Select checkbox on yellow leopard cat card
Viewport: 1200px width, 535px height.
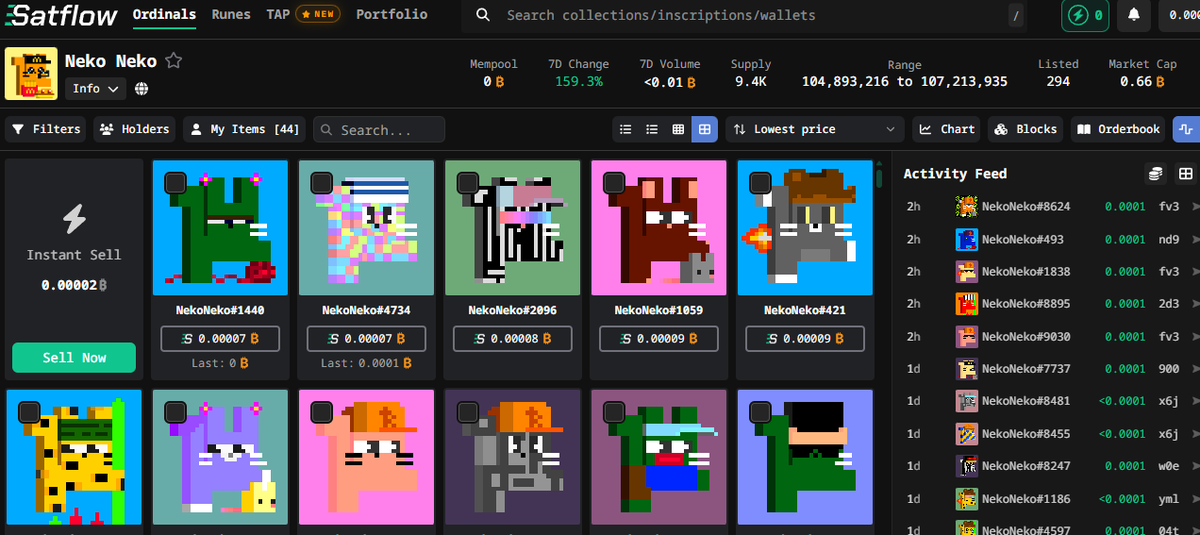pos(29,412)
